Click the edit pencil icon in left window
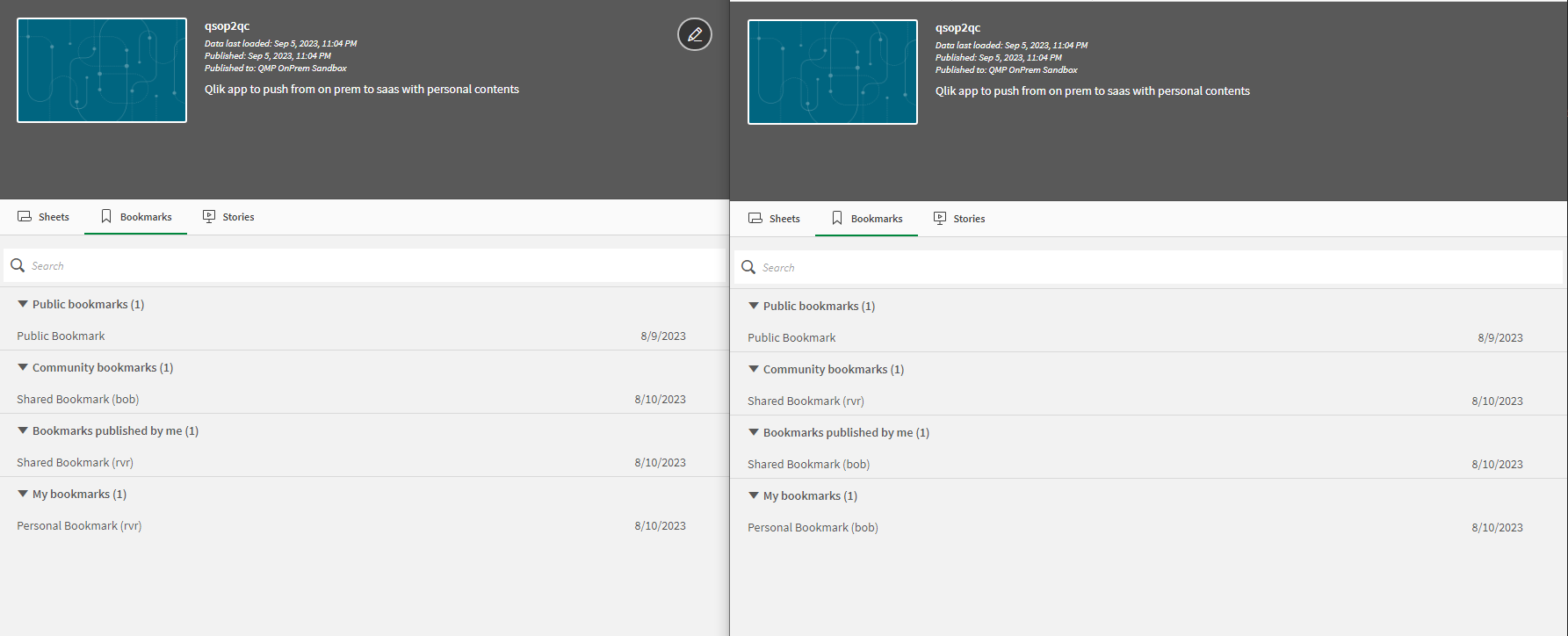 [695, 34]
